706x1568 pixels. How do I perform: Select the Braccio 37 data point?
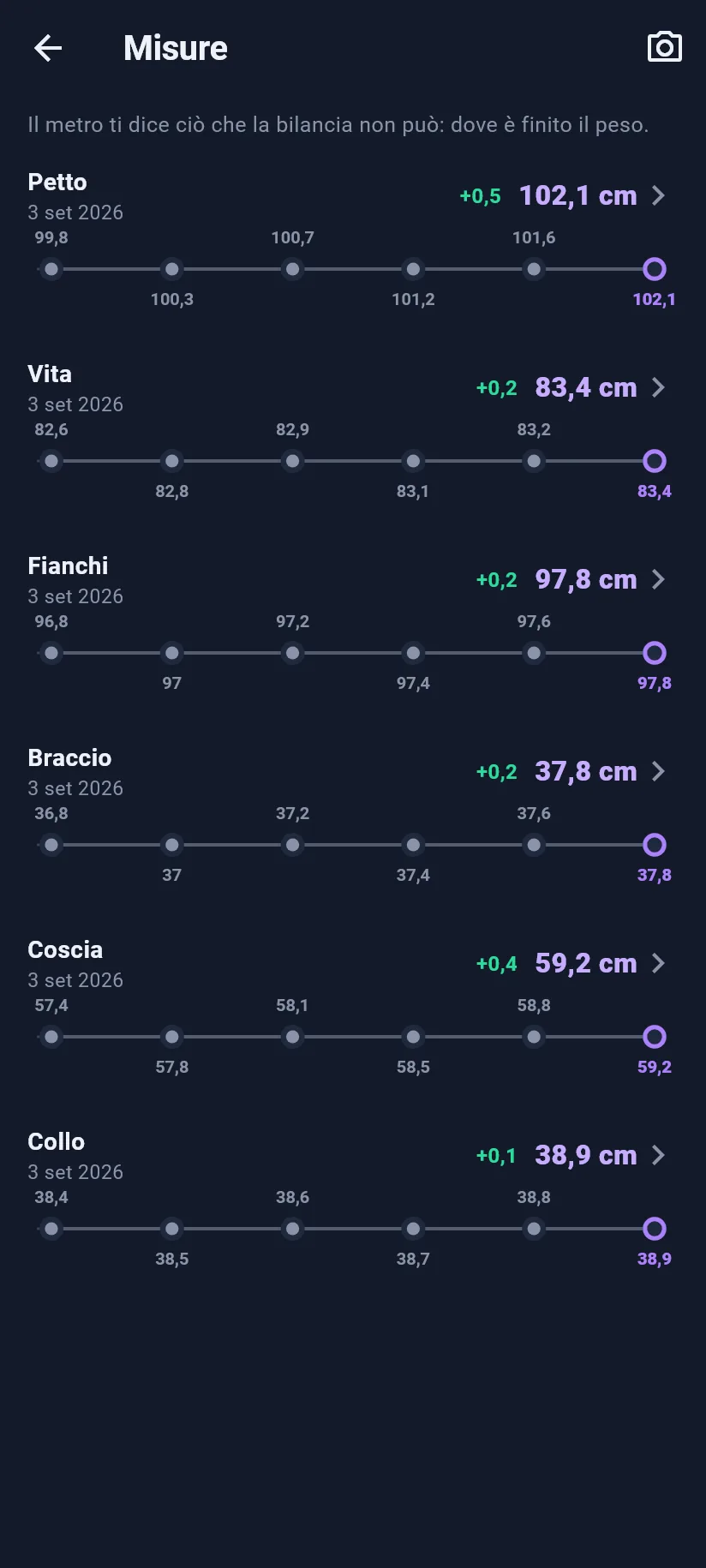click(172, 845)
